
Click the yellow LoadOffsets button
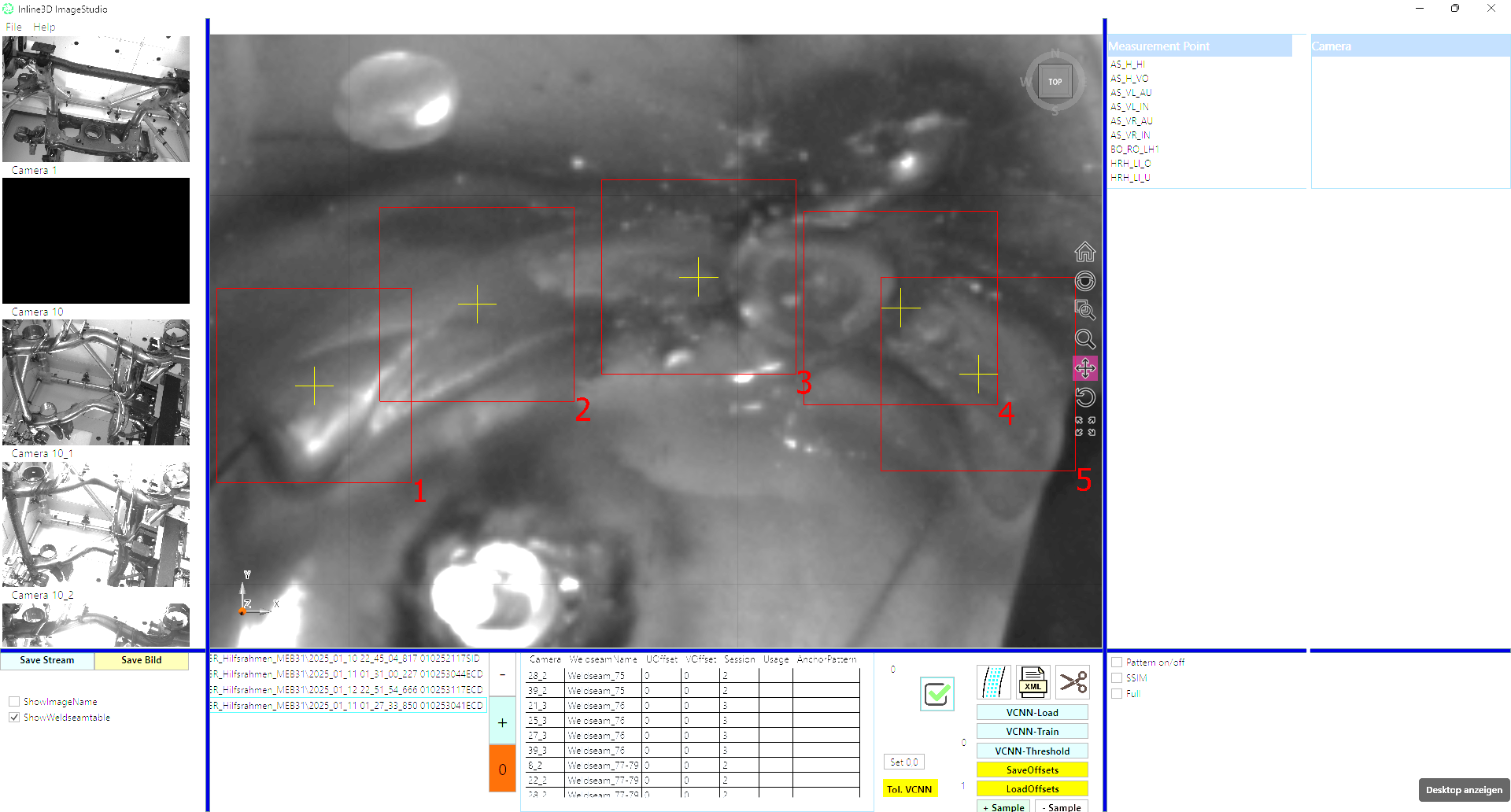(1033, 788)
